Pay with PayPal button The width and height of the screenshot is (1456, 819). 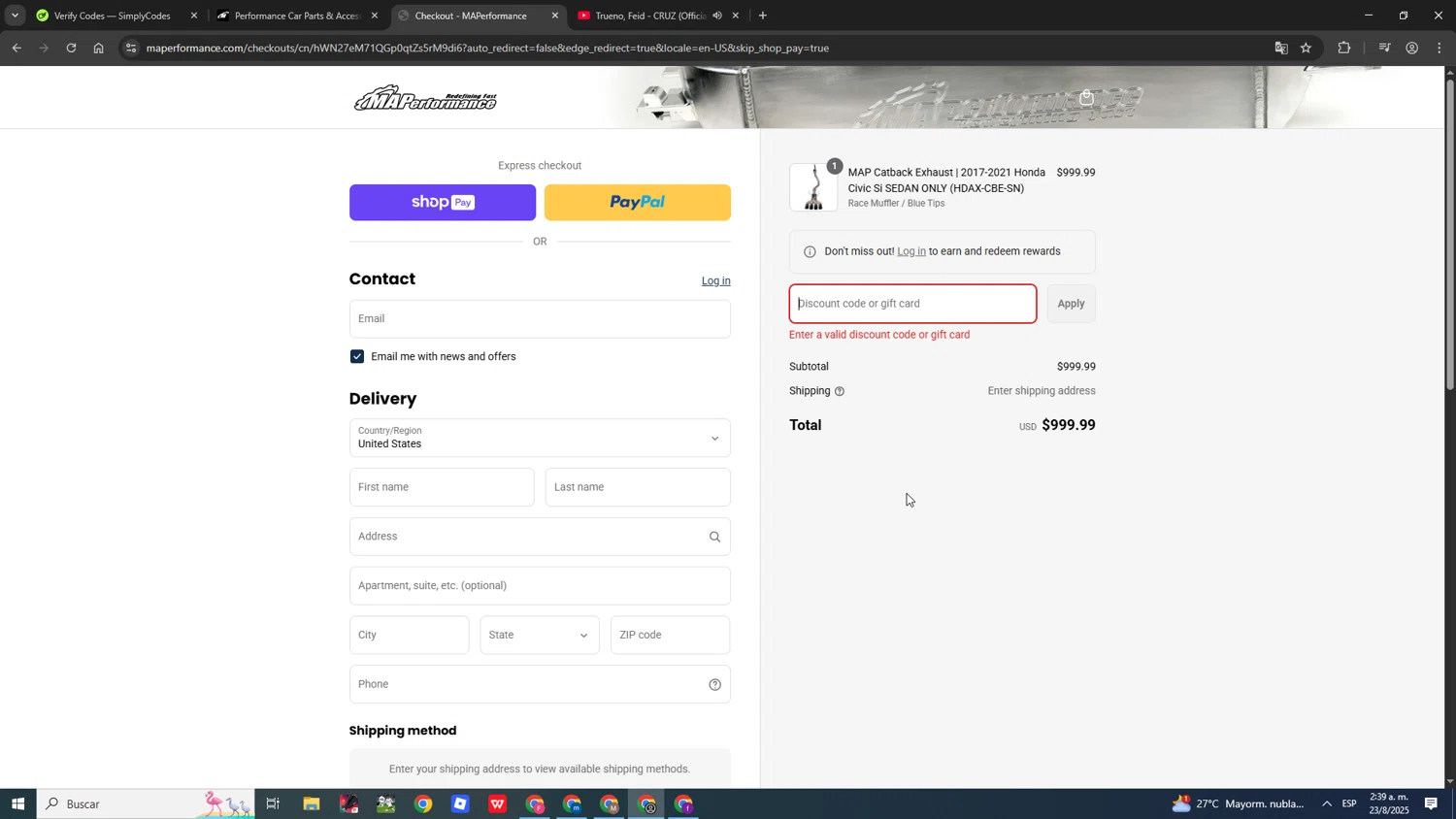[x=638, y=203]
